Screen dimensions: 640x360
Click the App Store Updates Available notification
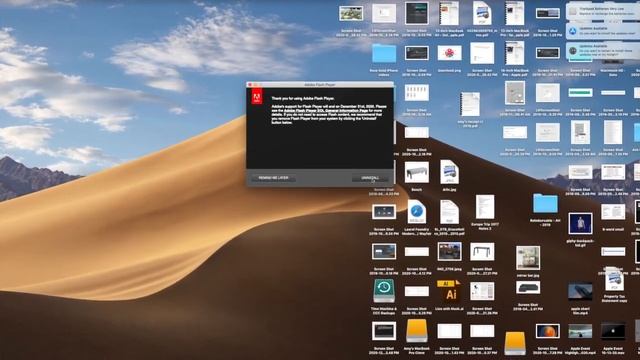coord(604,31)
